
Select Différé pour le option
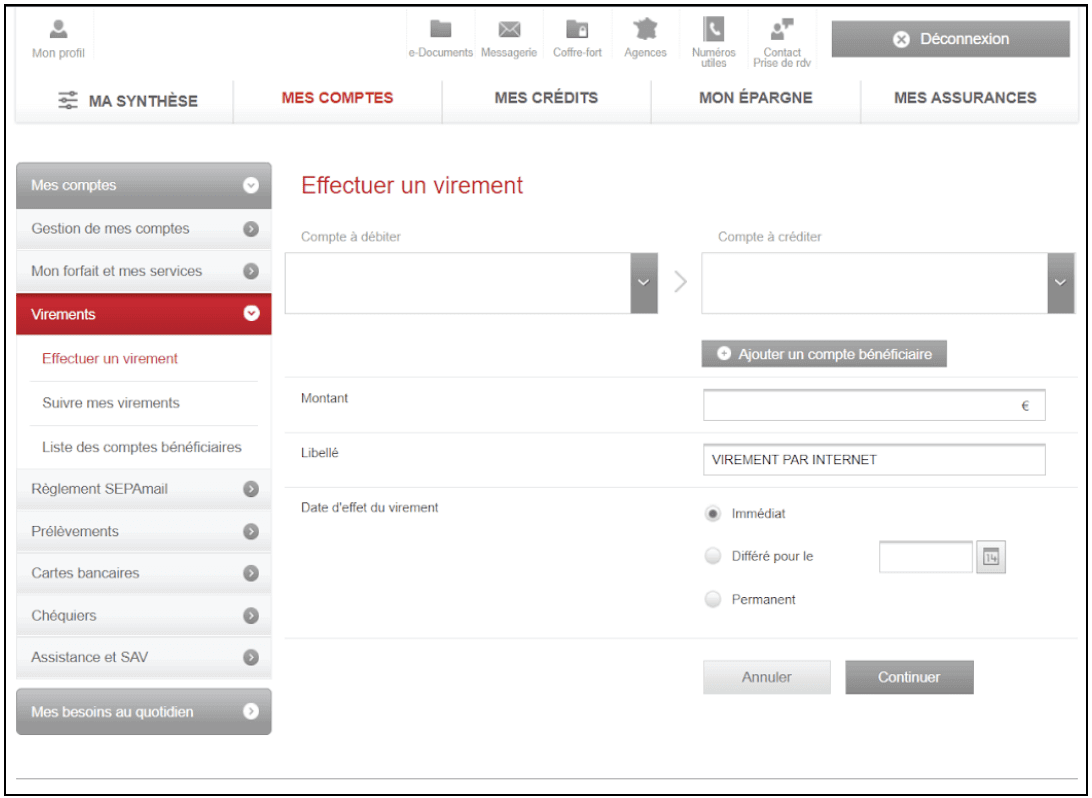(712, 556)
